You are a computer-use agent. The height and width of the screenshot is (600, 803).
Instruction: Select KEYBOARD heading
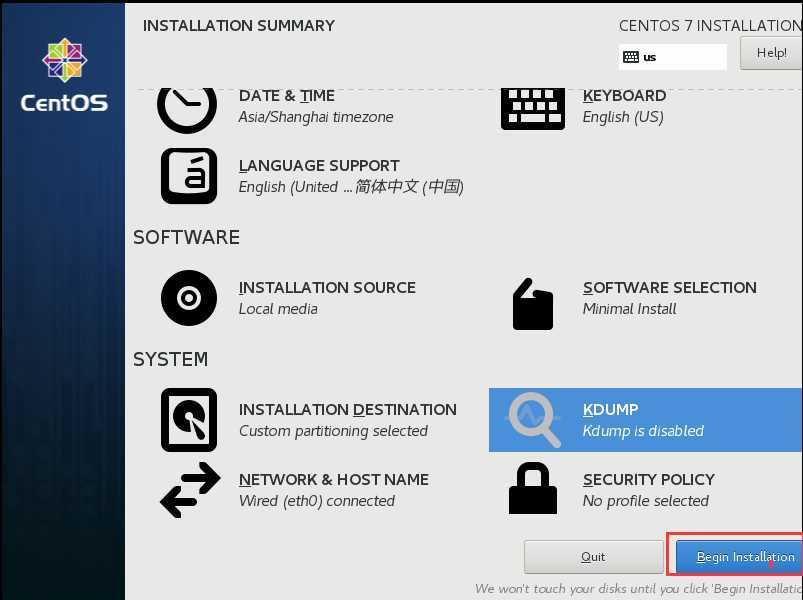(624, 96)
